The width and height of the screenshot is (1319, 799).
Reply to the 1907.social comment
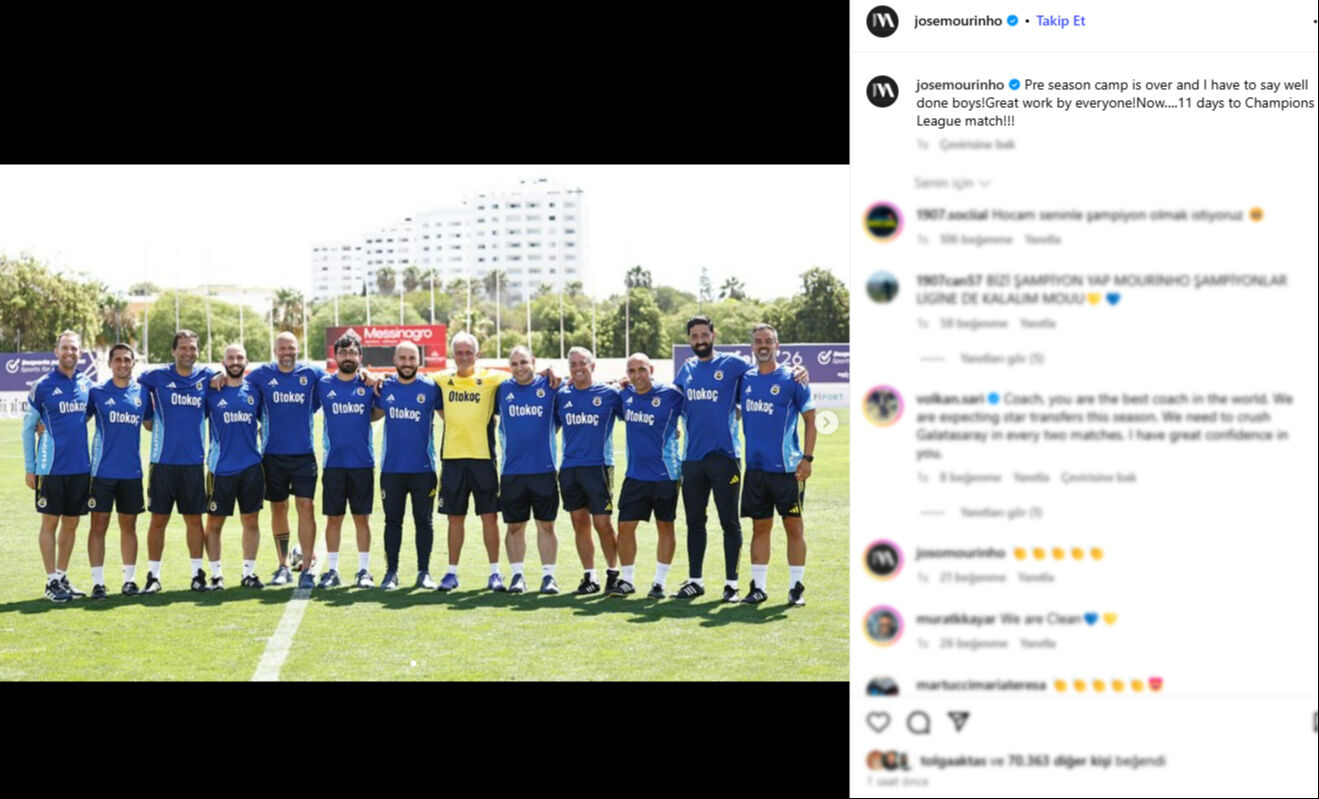[x=1042, y=240]
